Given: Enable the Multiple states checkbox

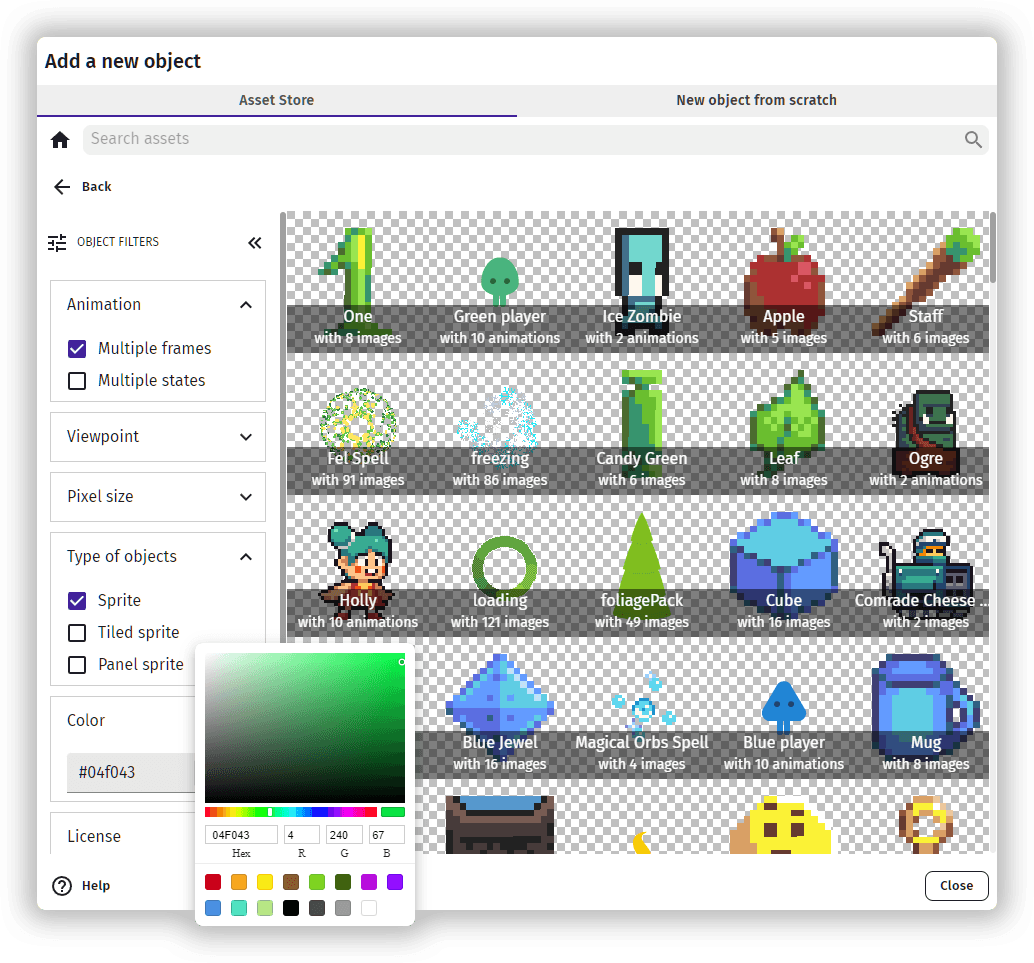Looking at the screenshot, I should click(77, 380).
